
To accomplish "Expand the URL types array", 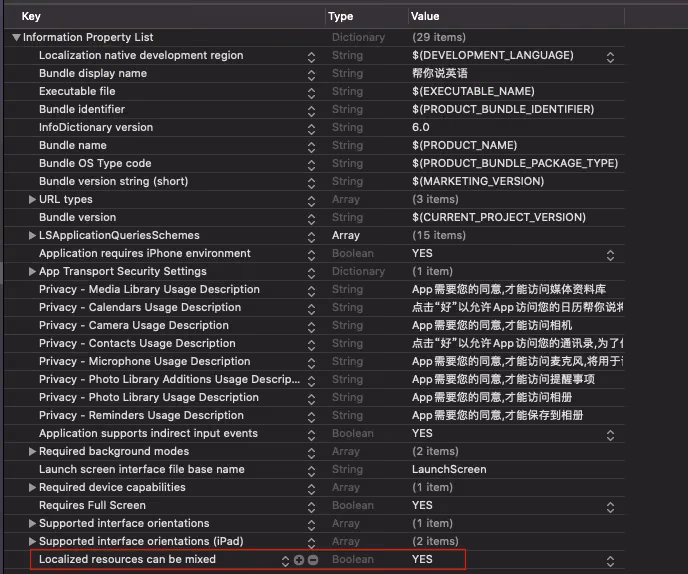I will [x=33, y=200].
